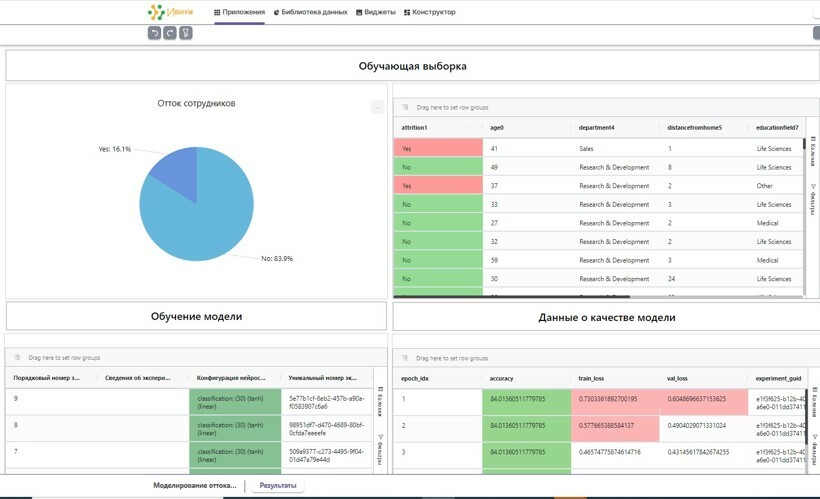Select the Результаты tab at bottom

(x=277, y=485)
